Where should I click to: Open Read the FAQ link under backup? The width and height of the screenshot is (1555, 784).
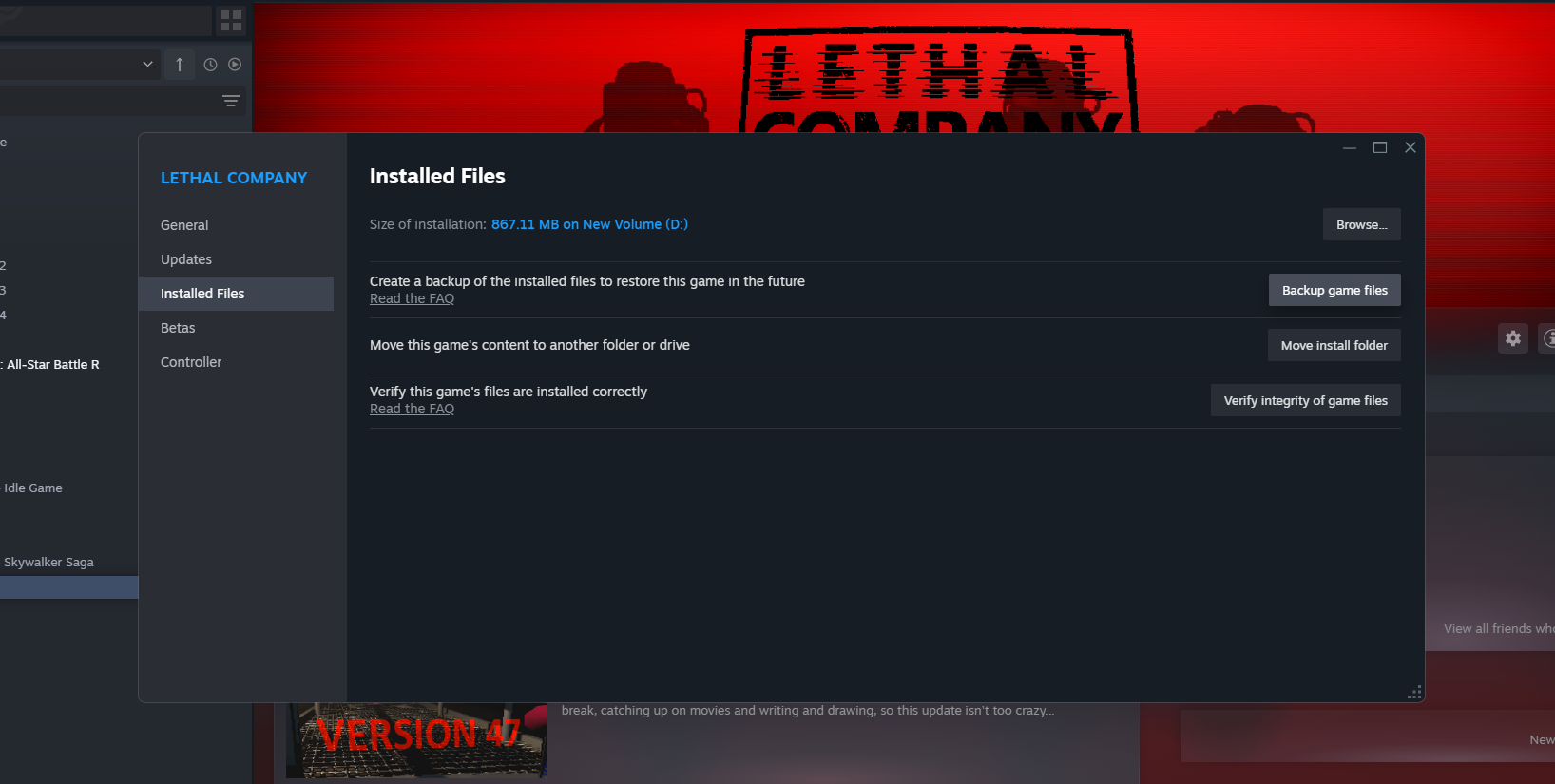coord(412,298)
